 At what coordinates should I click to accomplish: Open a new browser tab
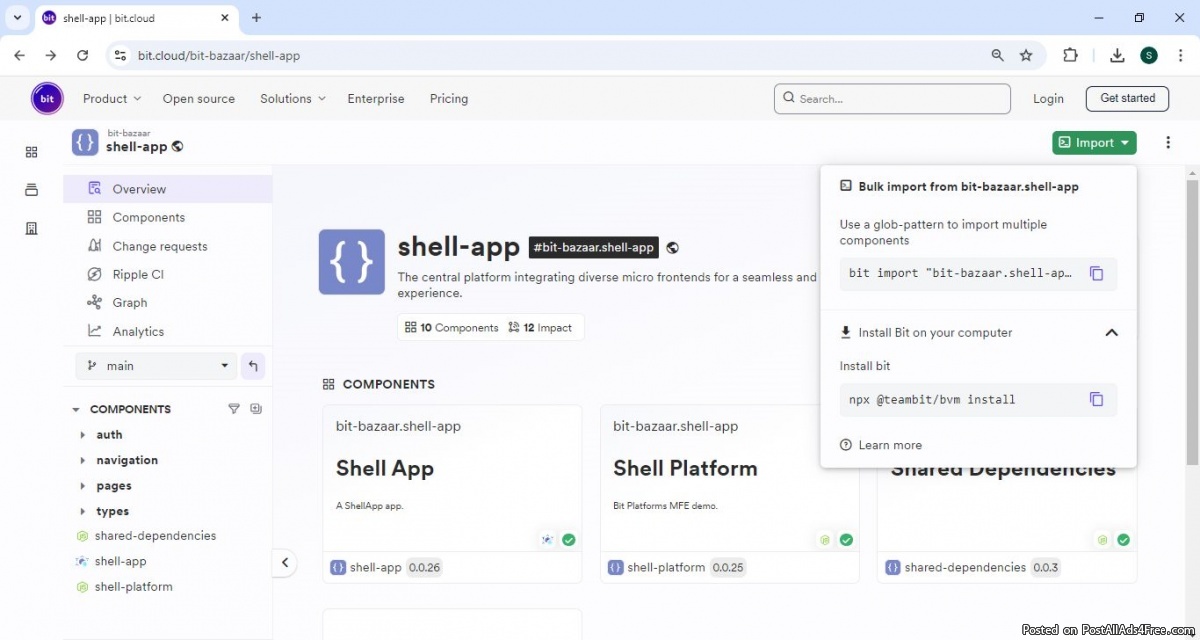click(256, 18)
